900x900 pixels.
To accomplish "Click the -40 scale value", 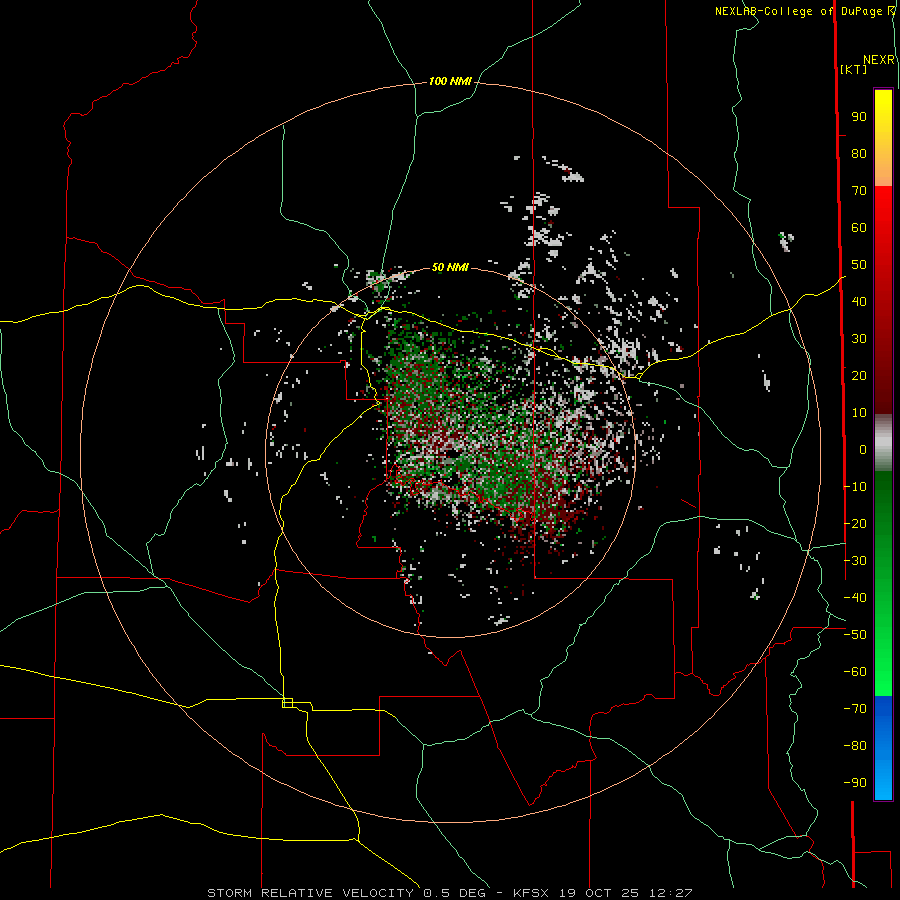I will click(x=855, y=598).
